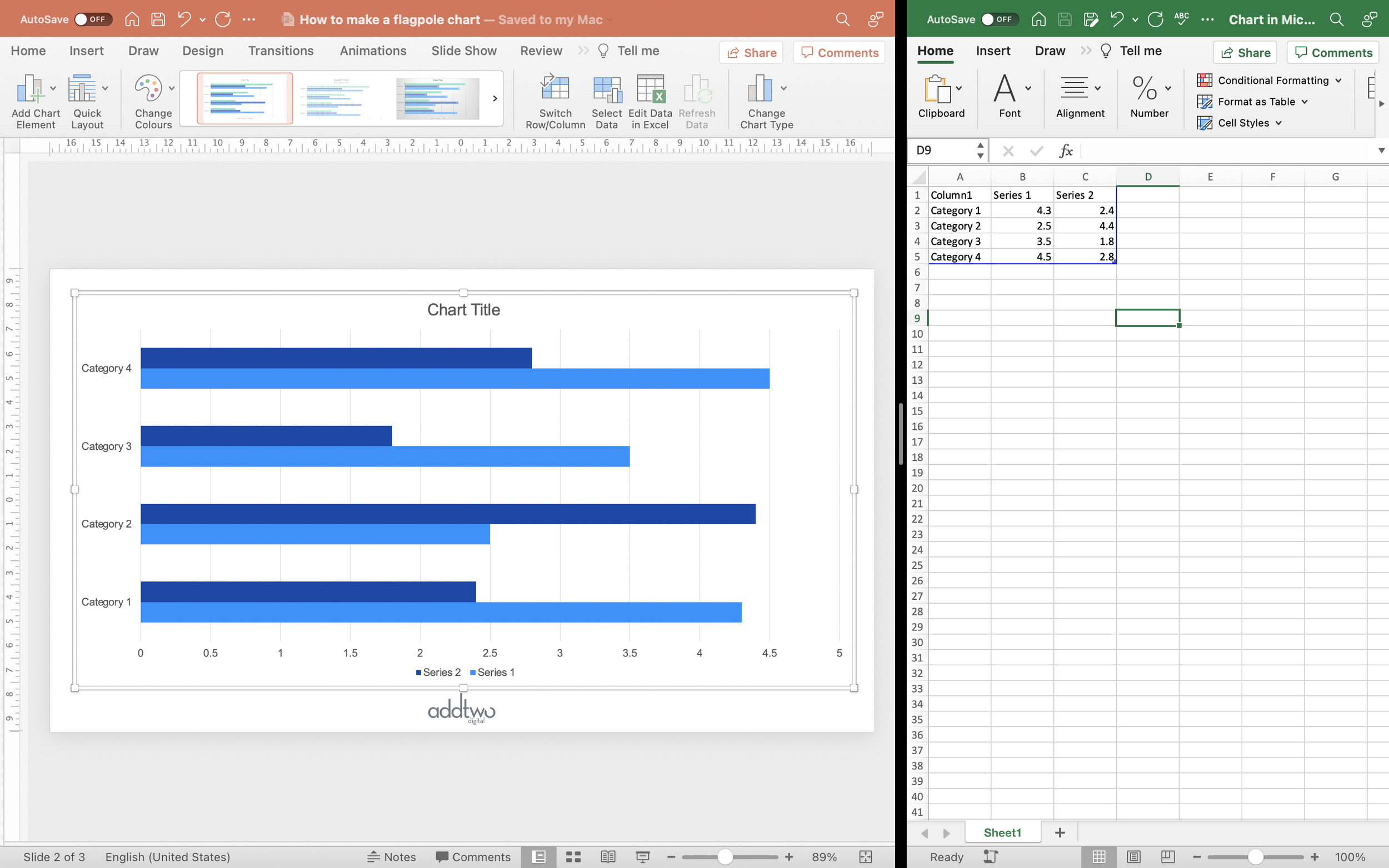Image resolution: width=1389 pixels, height=868 pixels.
Task: Toggle Notes pane in status bar
Action: 392,856
